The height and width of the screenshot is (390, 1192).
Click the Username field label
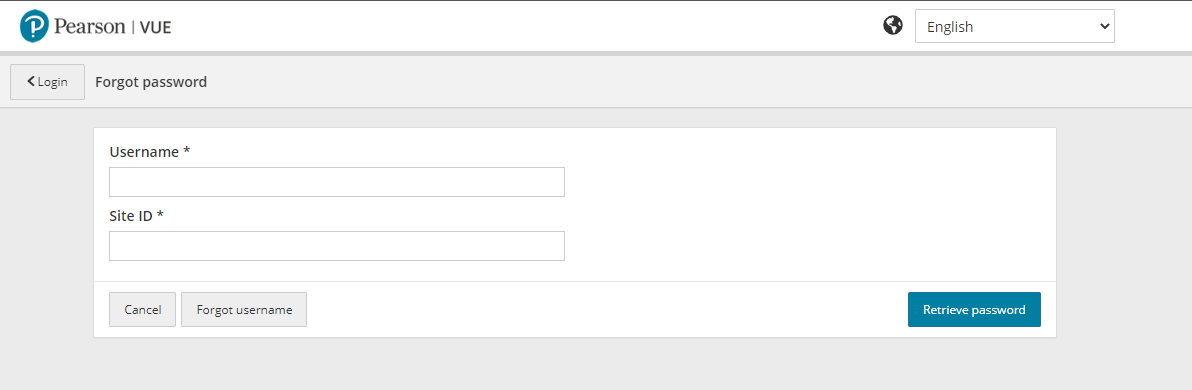point(144,151)
